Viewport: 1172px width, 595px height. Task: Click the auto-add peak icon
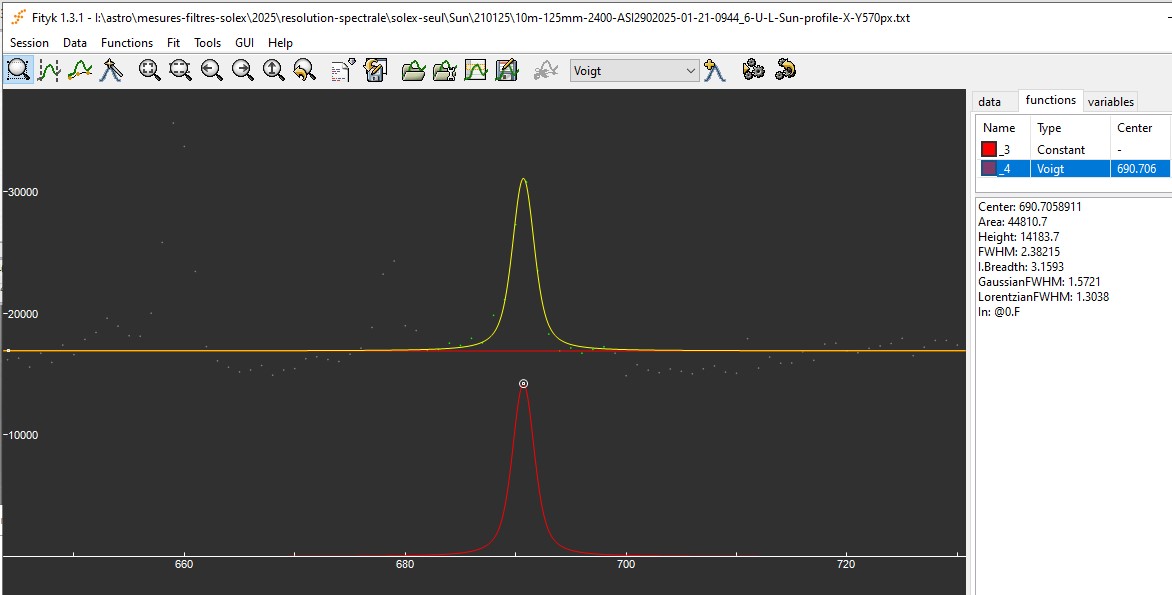(714, 70)
